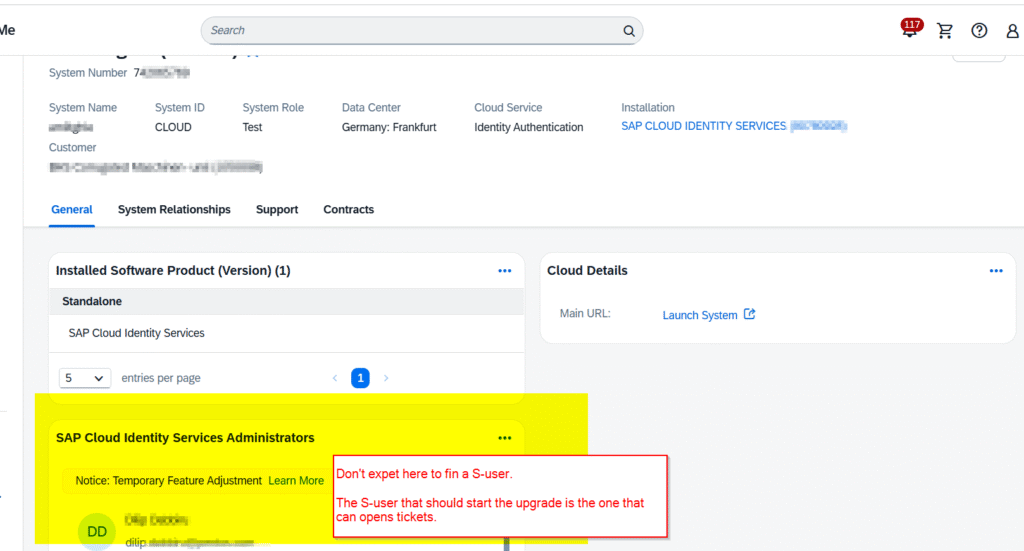Viewport: 1024px width, 551px height.
Task: Select the General tab
Action: (72, 210)
